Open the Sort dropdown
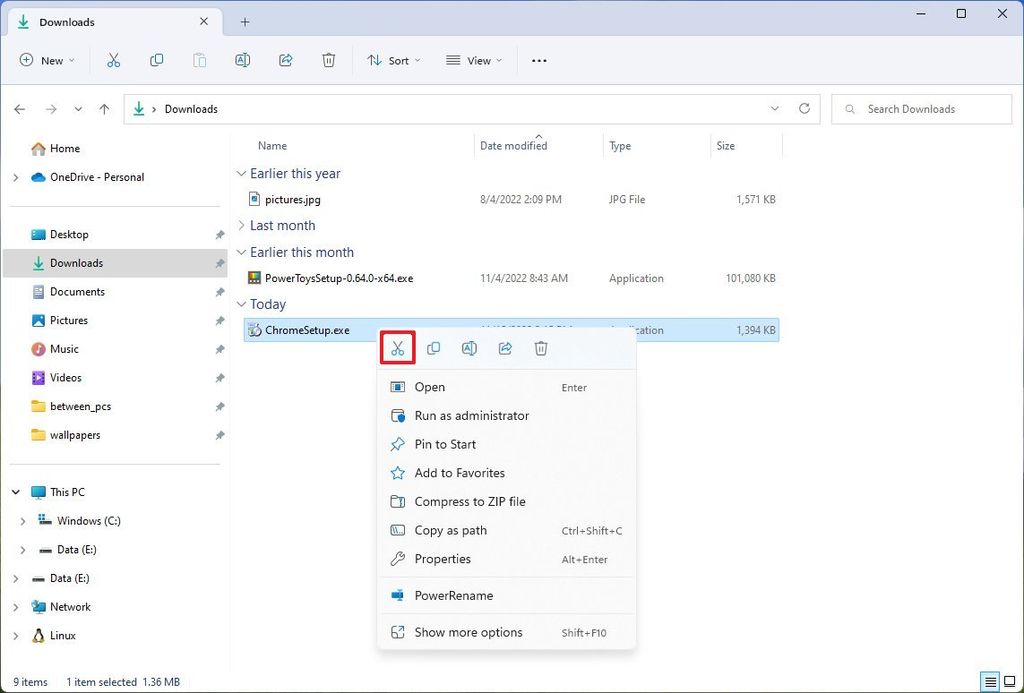This screenshot has width=1024, height=693. [x=393, y=60]
